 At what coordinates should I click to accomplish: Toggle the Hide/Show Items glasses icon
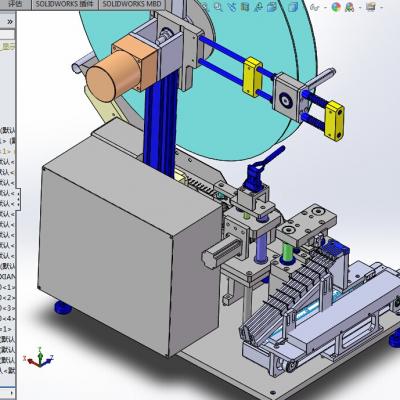314,7
